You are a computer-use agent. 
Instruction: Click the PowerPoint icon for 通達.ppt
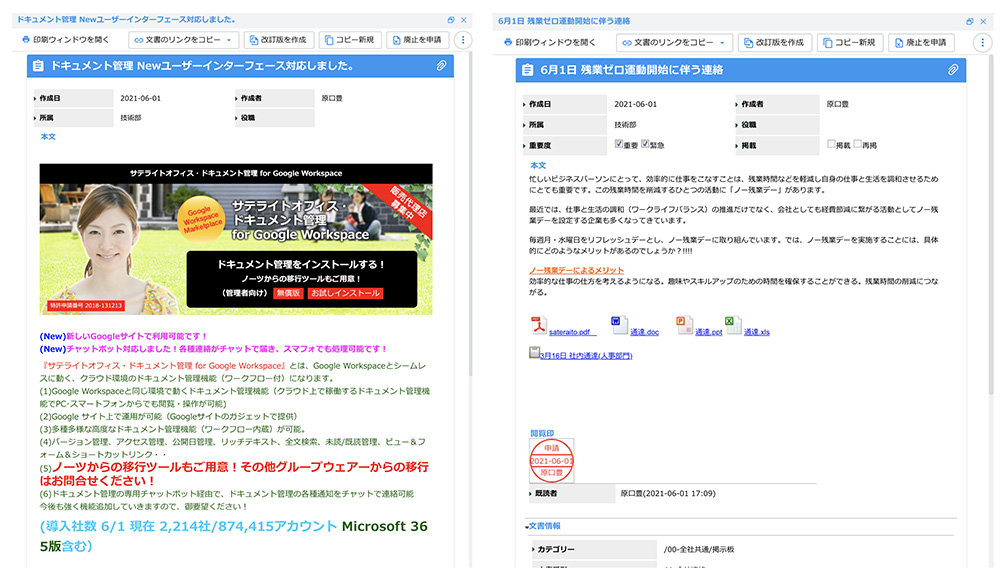click(684, 324)
